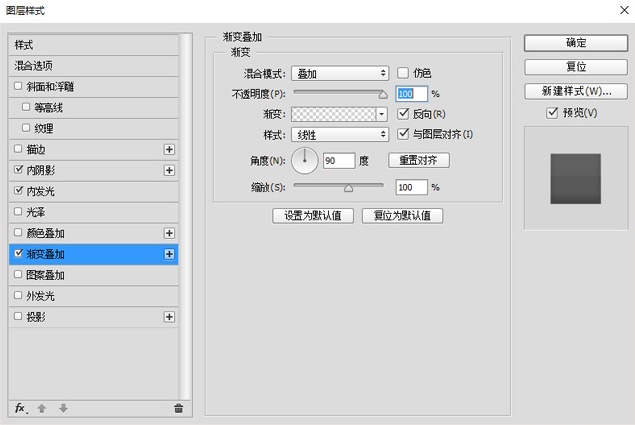Enable the 图案叠加 checkbox

click(18, 274)
